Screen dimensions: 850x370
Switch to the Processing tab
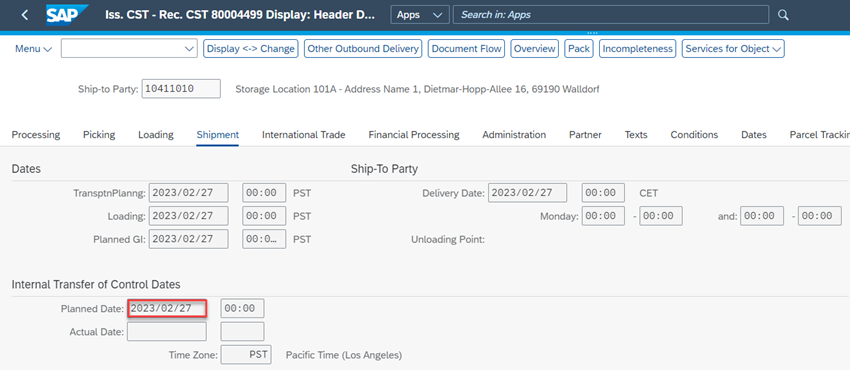(36, 135)
